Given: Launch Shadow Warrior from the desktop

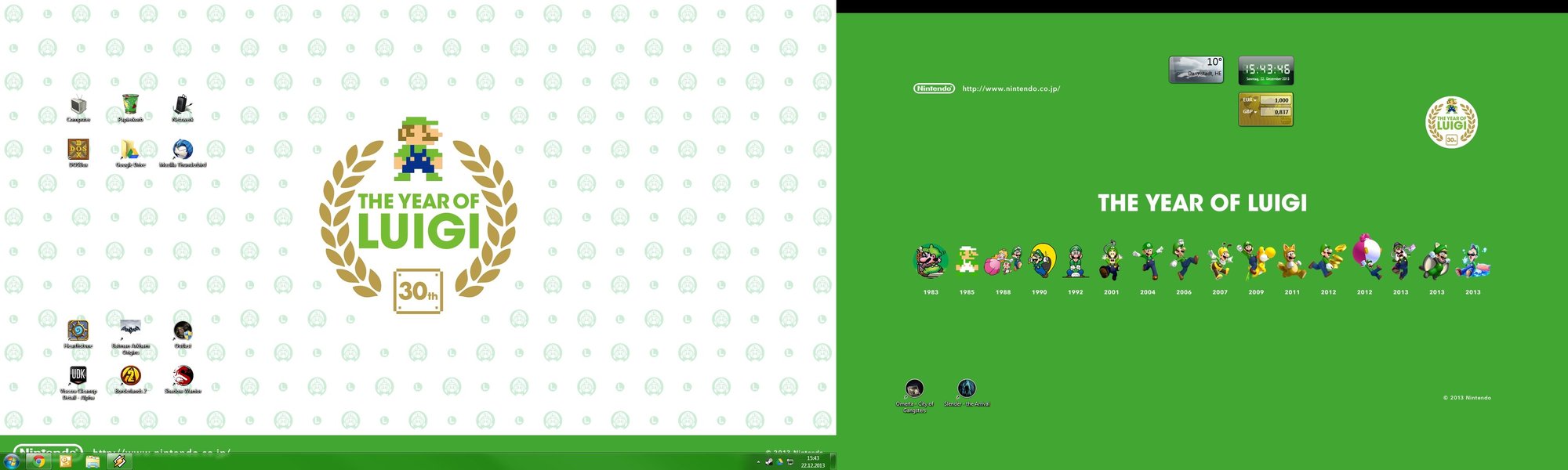Looking at the screenshot, I should (x=182, y=376).
